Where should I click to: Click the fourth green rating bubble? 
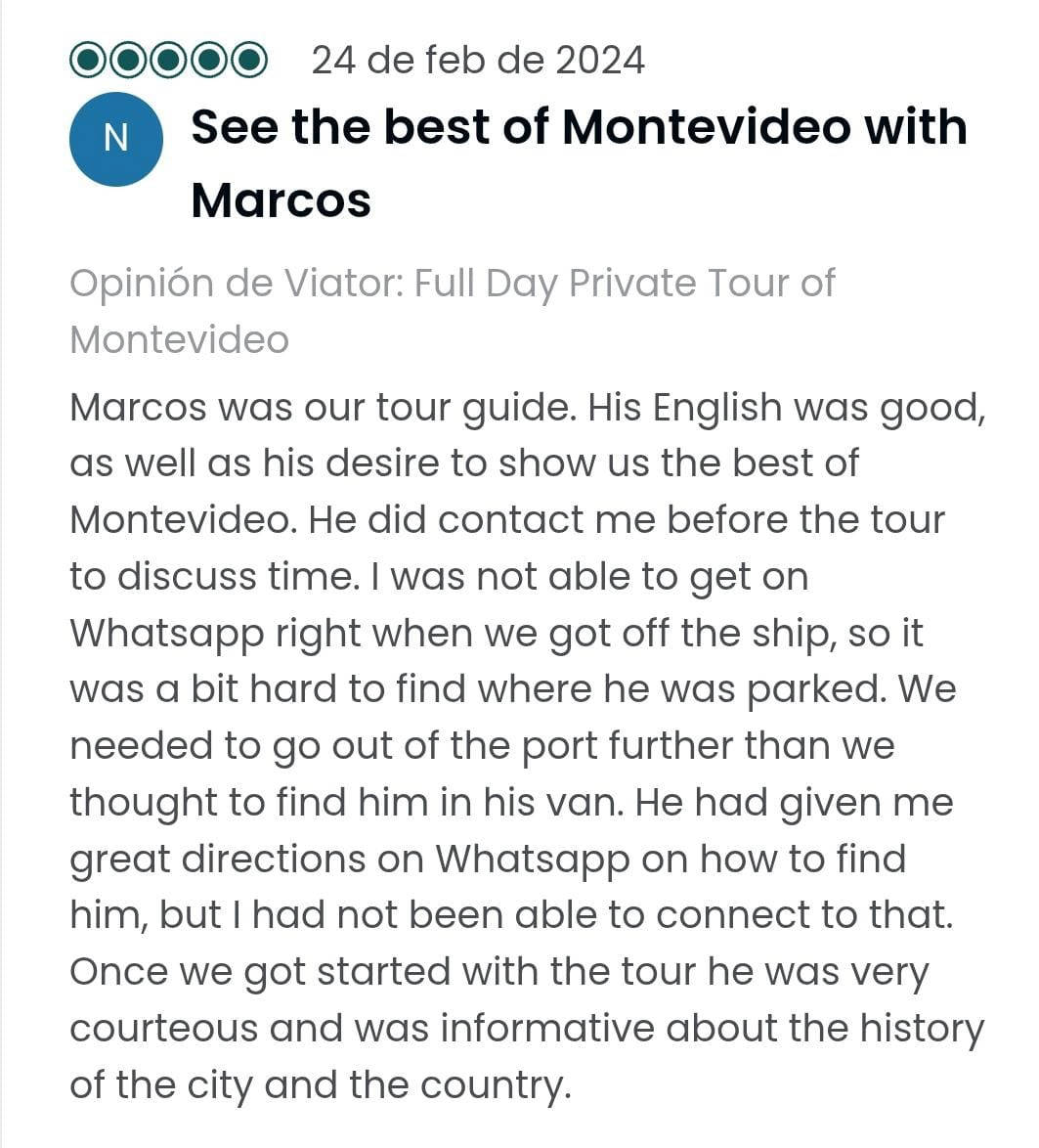209,60
